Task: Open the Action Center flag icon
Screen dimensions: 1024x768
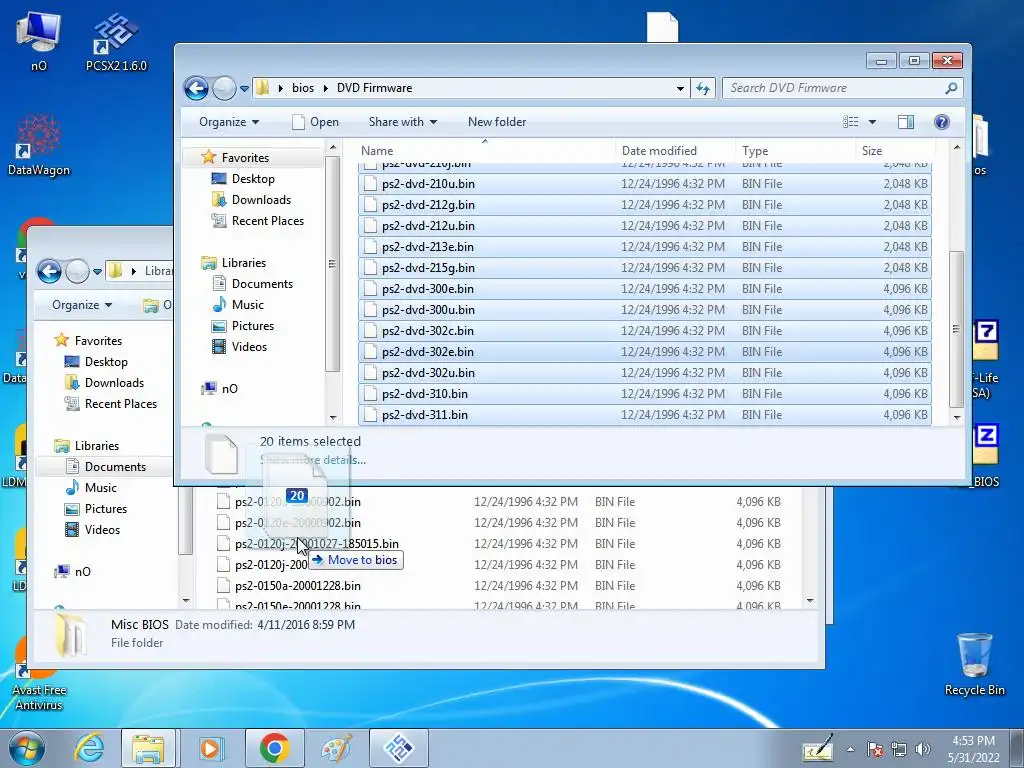Action: [x=875, y=749]
